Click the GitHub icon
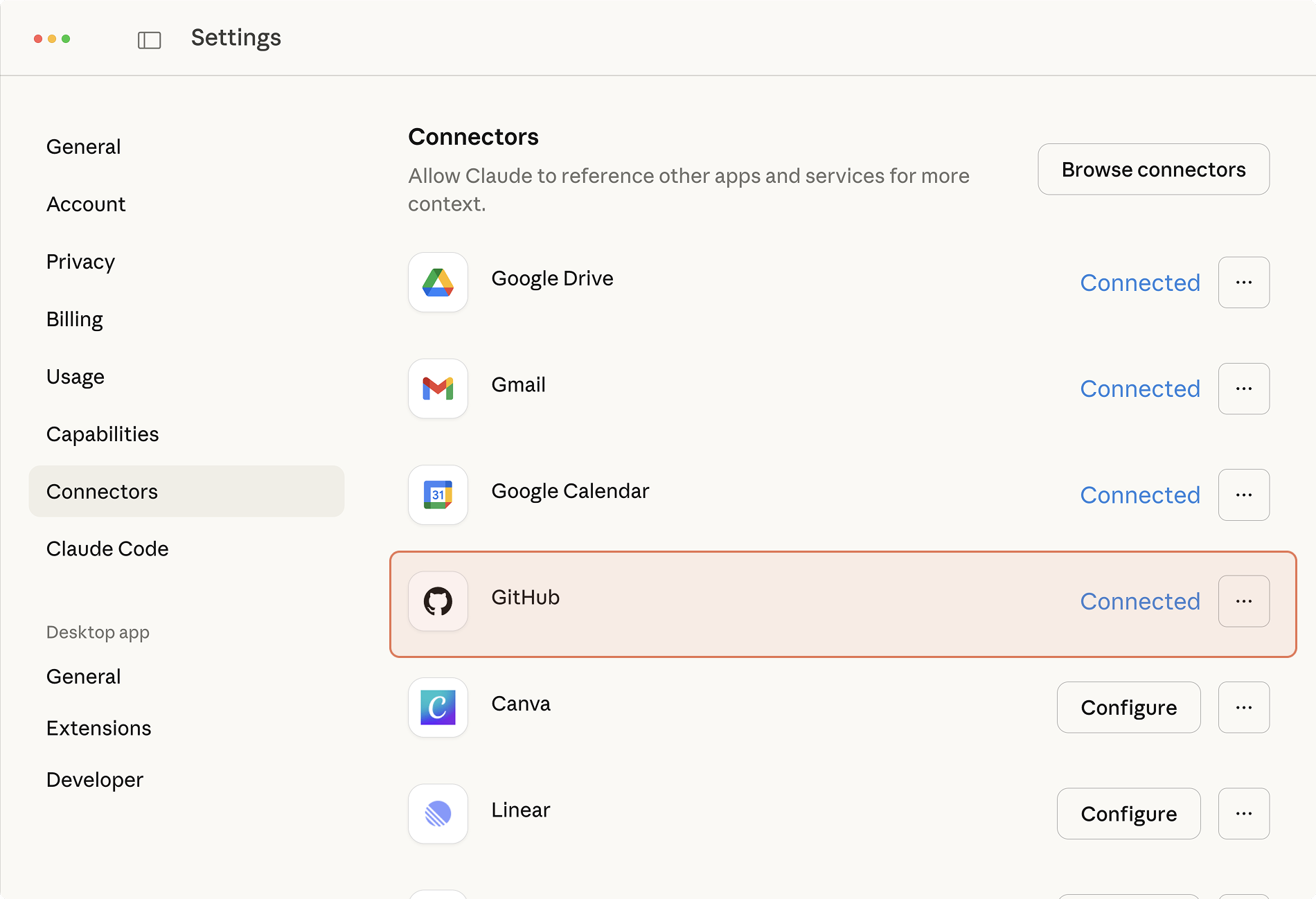The image size is (1316, 899). 438,601
